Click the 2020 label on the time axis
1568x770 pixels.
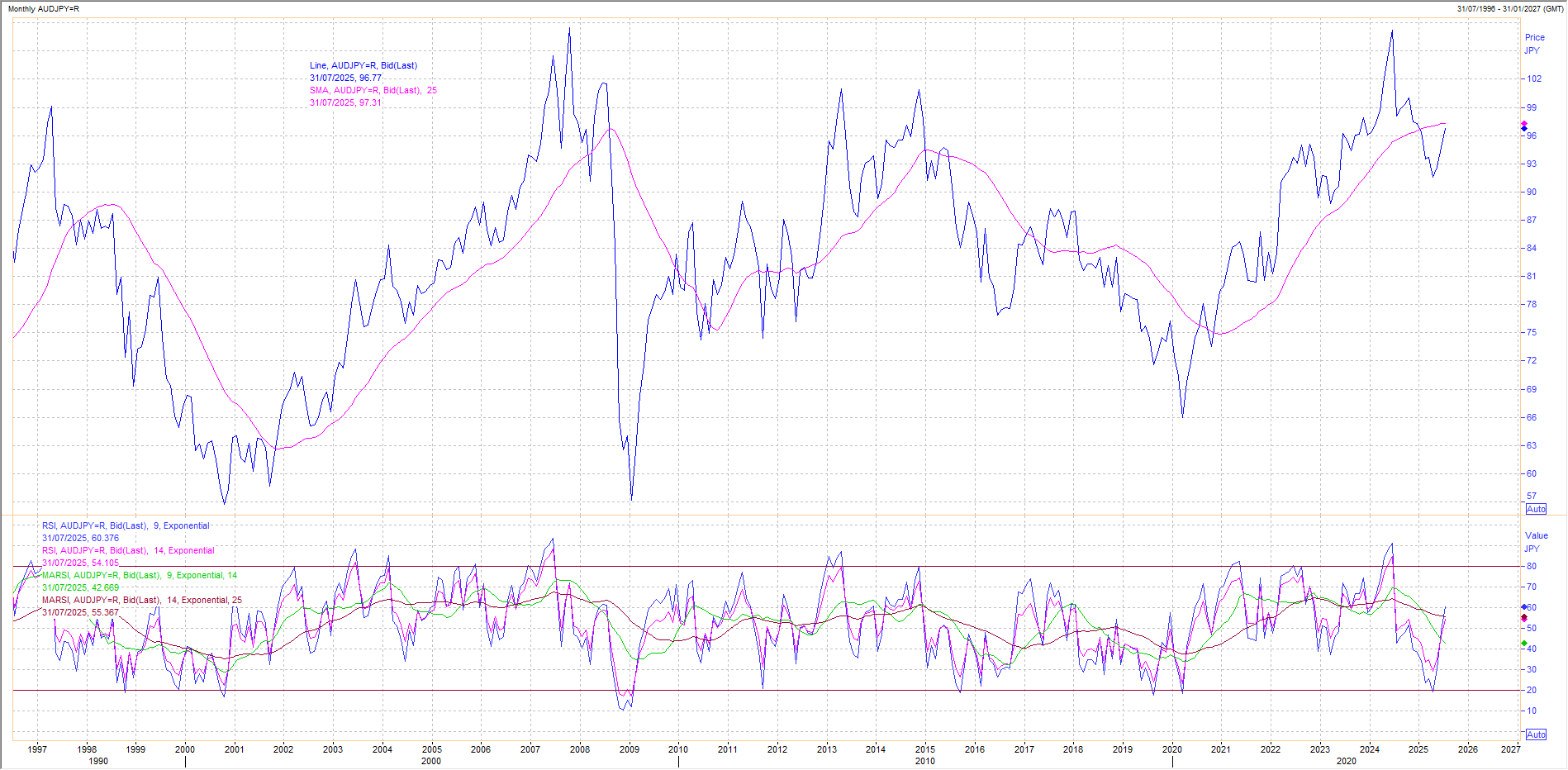point(1171,749)
